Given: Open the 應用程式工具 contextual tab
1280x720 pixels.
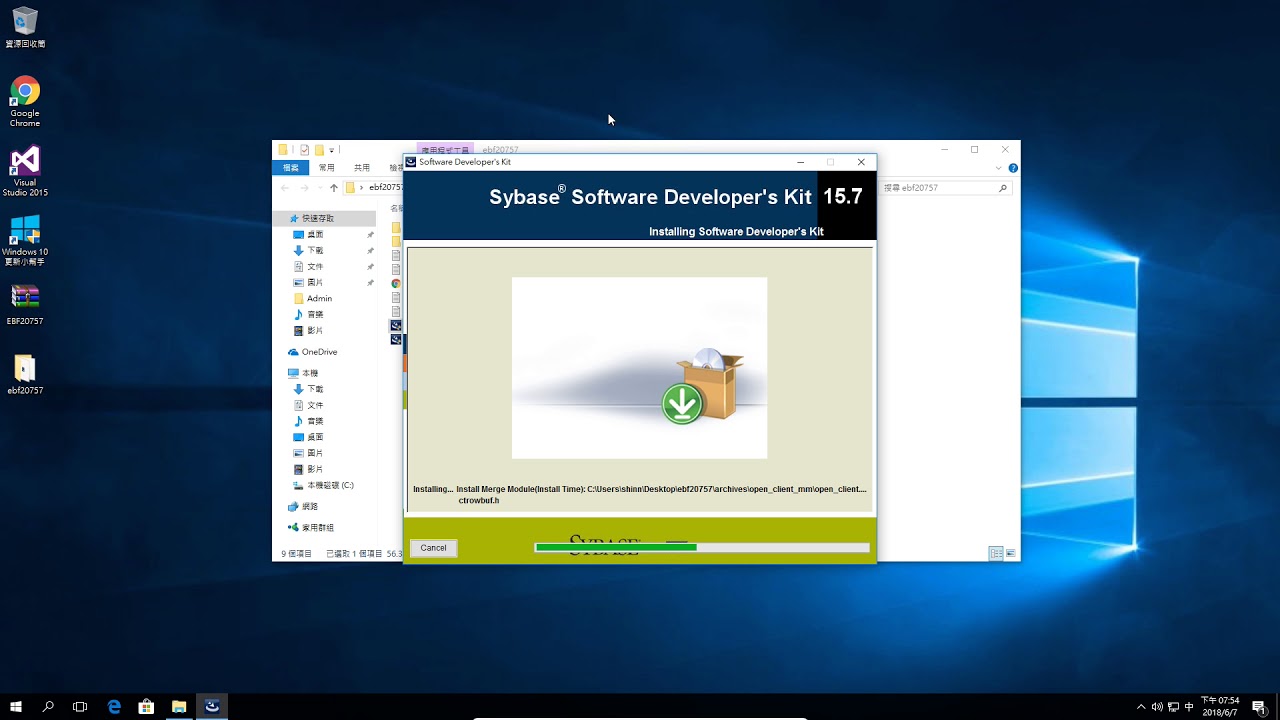Looking at the screenshot, I should [x=445, y=150].
